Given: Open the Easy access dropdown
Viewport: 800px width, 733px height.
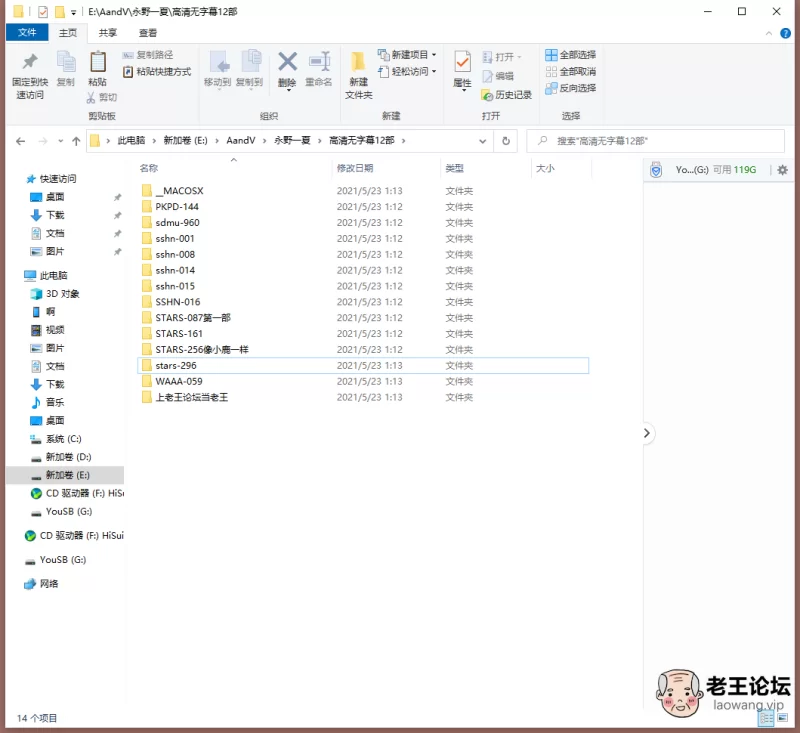Looking at the screenshot, I should click(407, 71).
